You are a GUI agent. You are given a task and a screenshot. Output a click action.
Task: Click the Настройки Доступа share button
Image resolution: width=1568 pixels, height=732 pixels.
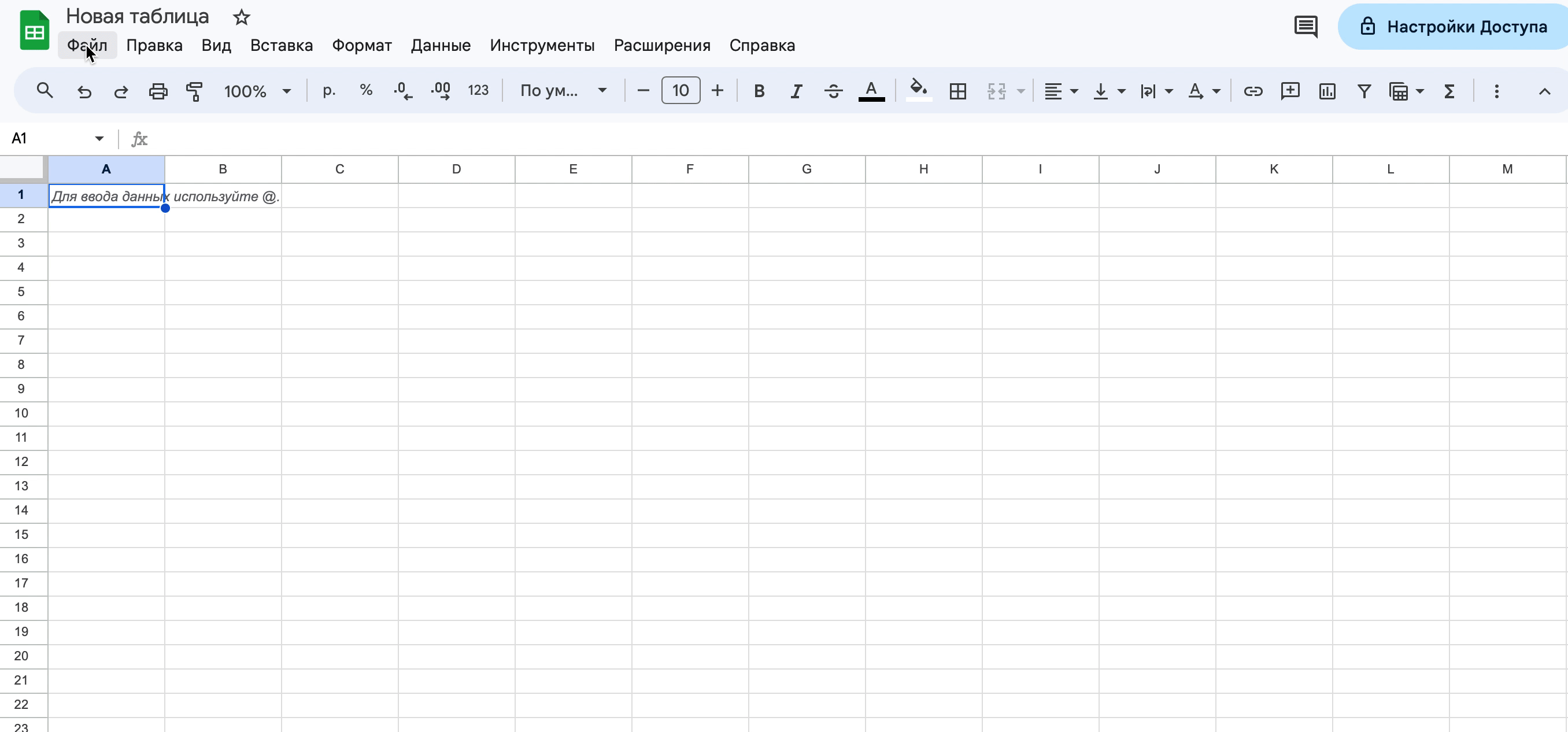click(x=1454, y=27)
